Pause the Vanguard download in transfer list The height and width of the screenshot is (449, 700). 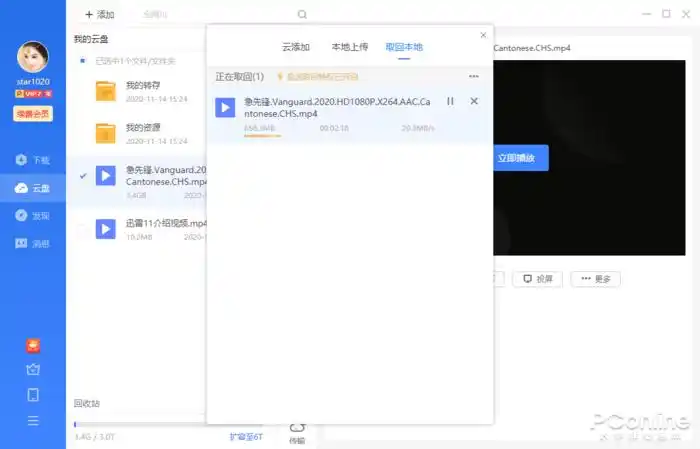(450, 101)
